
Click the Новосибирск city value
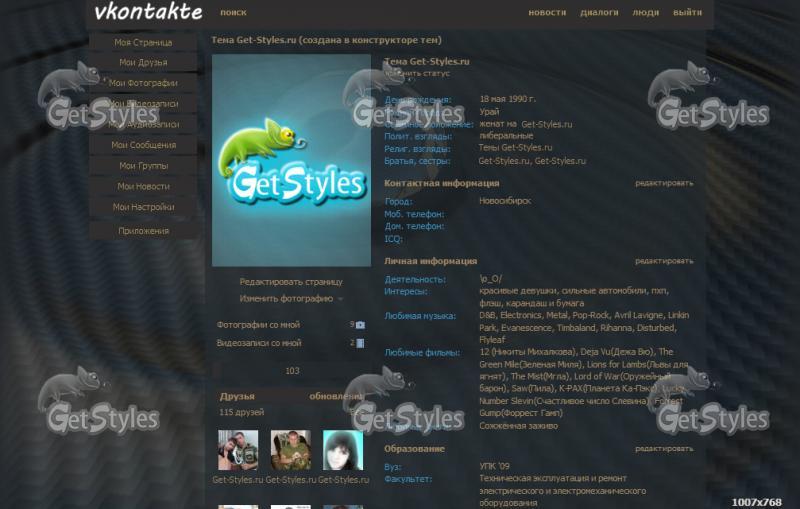click(x=505, y=201)
